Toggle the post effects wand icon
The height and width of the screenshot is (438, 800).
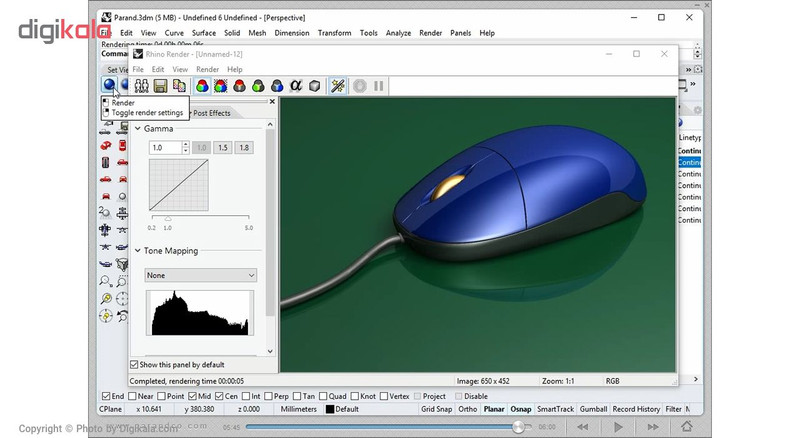point(337,86)
